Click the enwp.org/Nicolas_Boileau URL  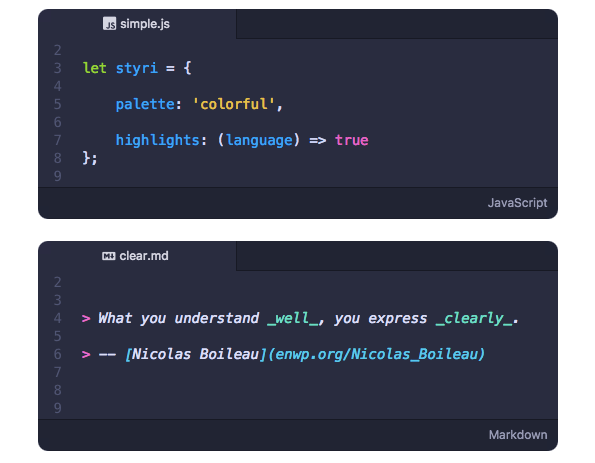pos(376,354)
